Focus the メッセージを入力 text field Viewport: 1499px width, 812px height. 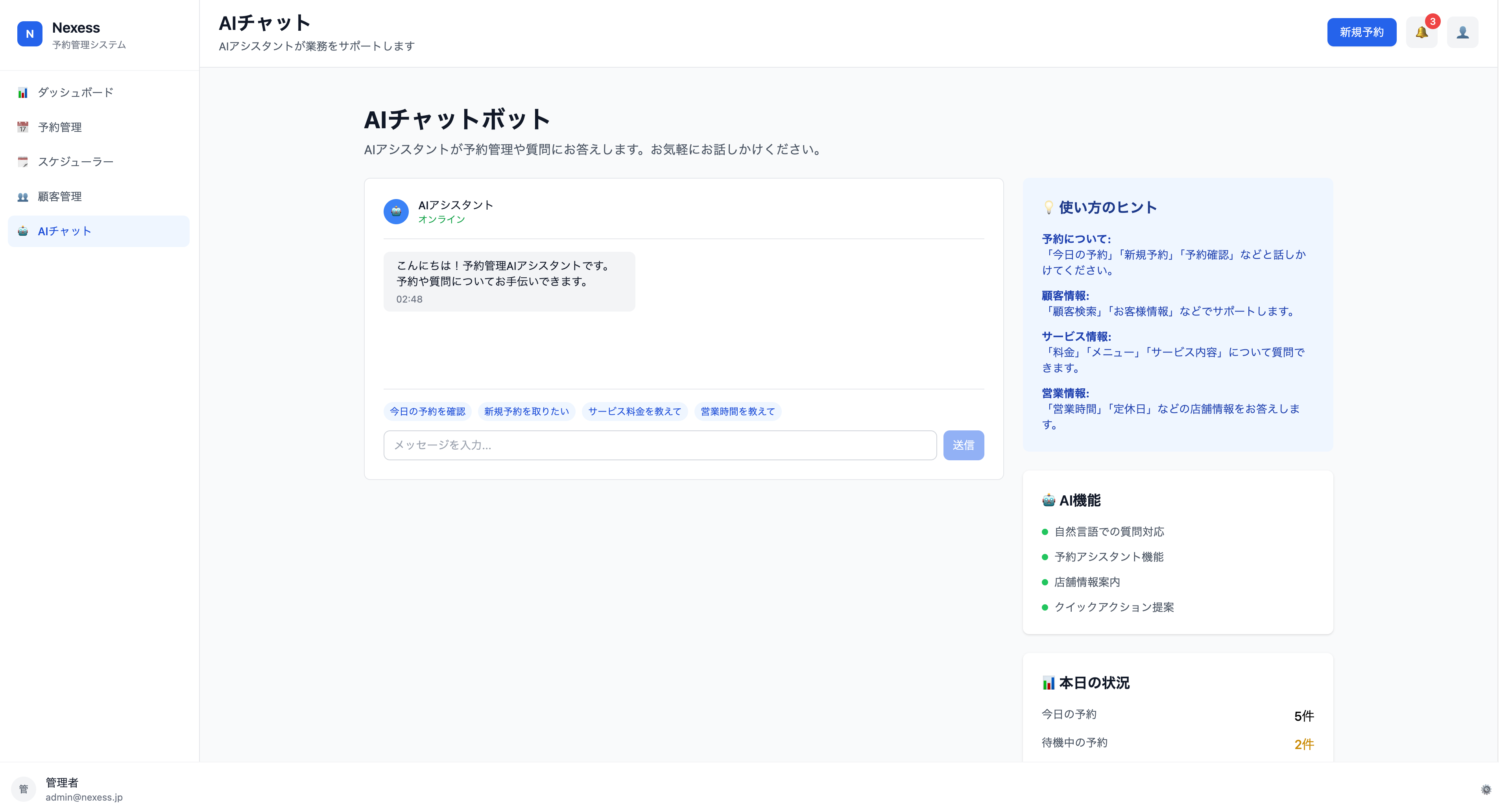pos(659,445)
